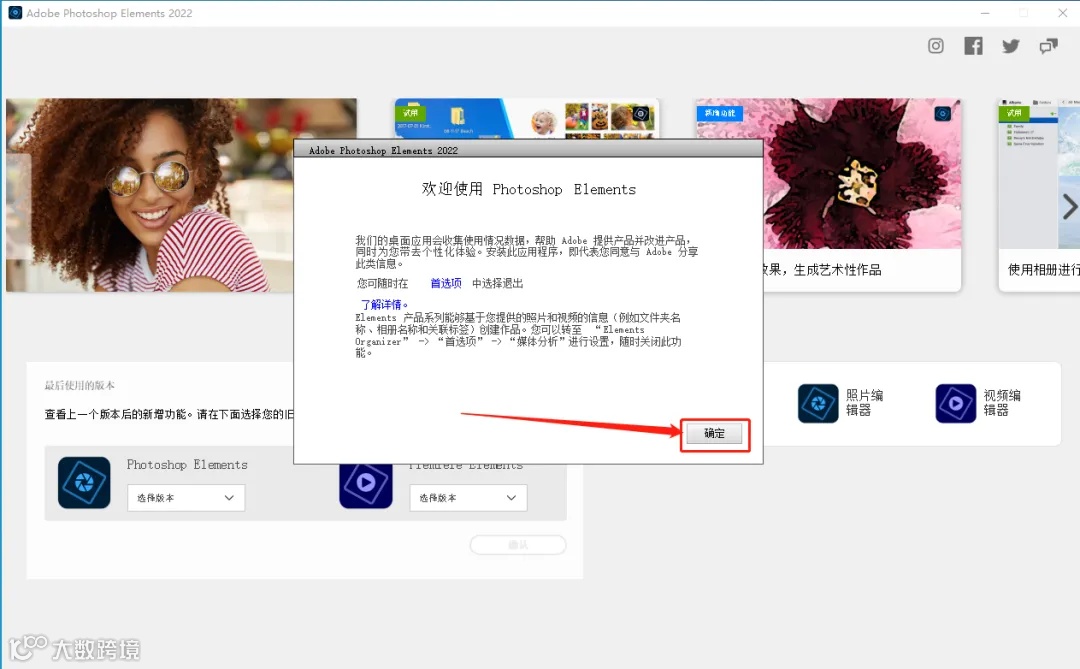1080x669 pixels.
Task: Open the dark red flower artwork card
Action: [862, 174]
